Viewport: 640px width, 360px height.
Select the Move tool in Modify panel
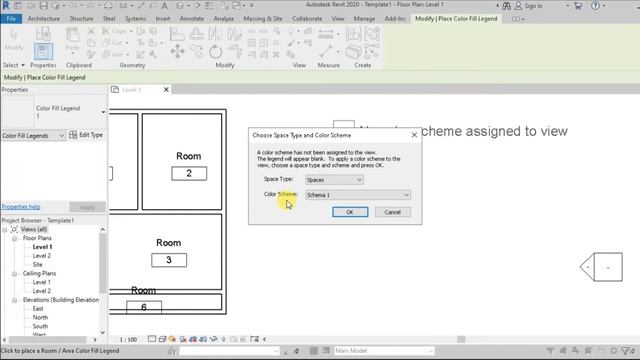178,52
